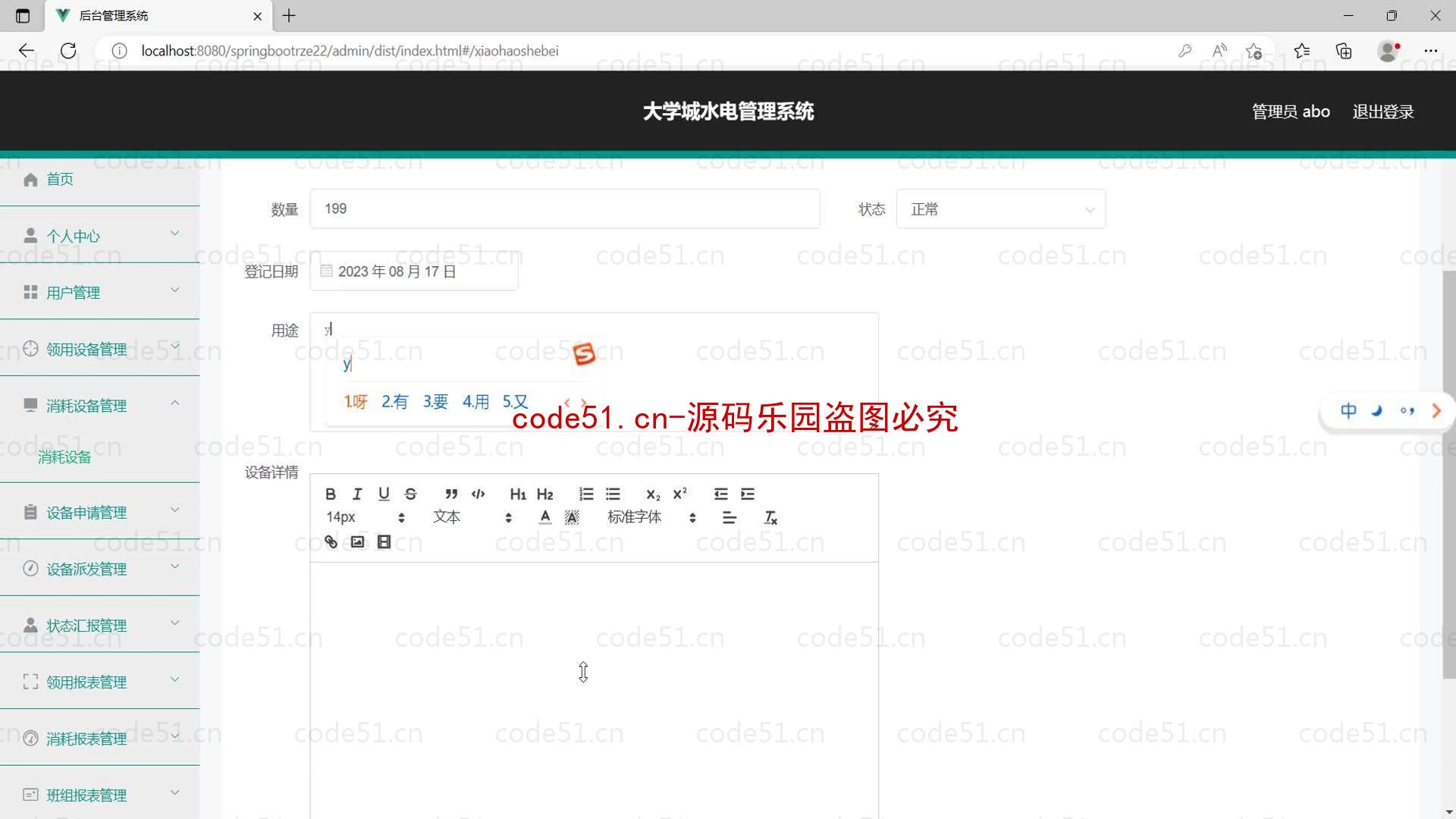Open the text alignment options
The width and height of the screenshot is (1456, 819).
730,518
